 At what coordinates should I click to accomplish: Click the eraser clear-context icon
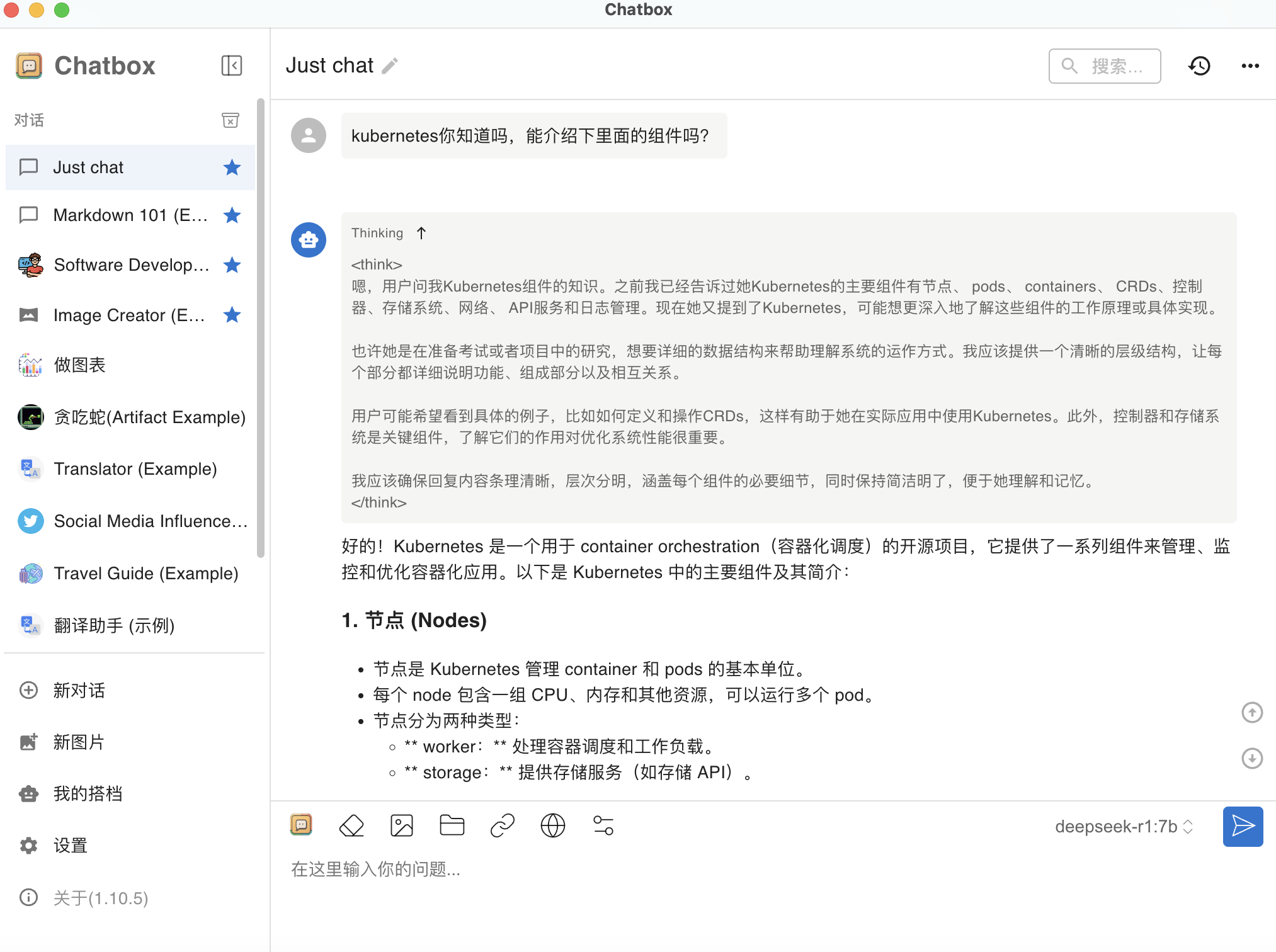click(x=351, y=825)
